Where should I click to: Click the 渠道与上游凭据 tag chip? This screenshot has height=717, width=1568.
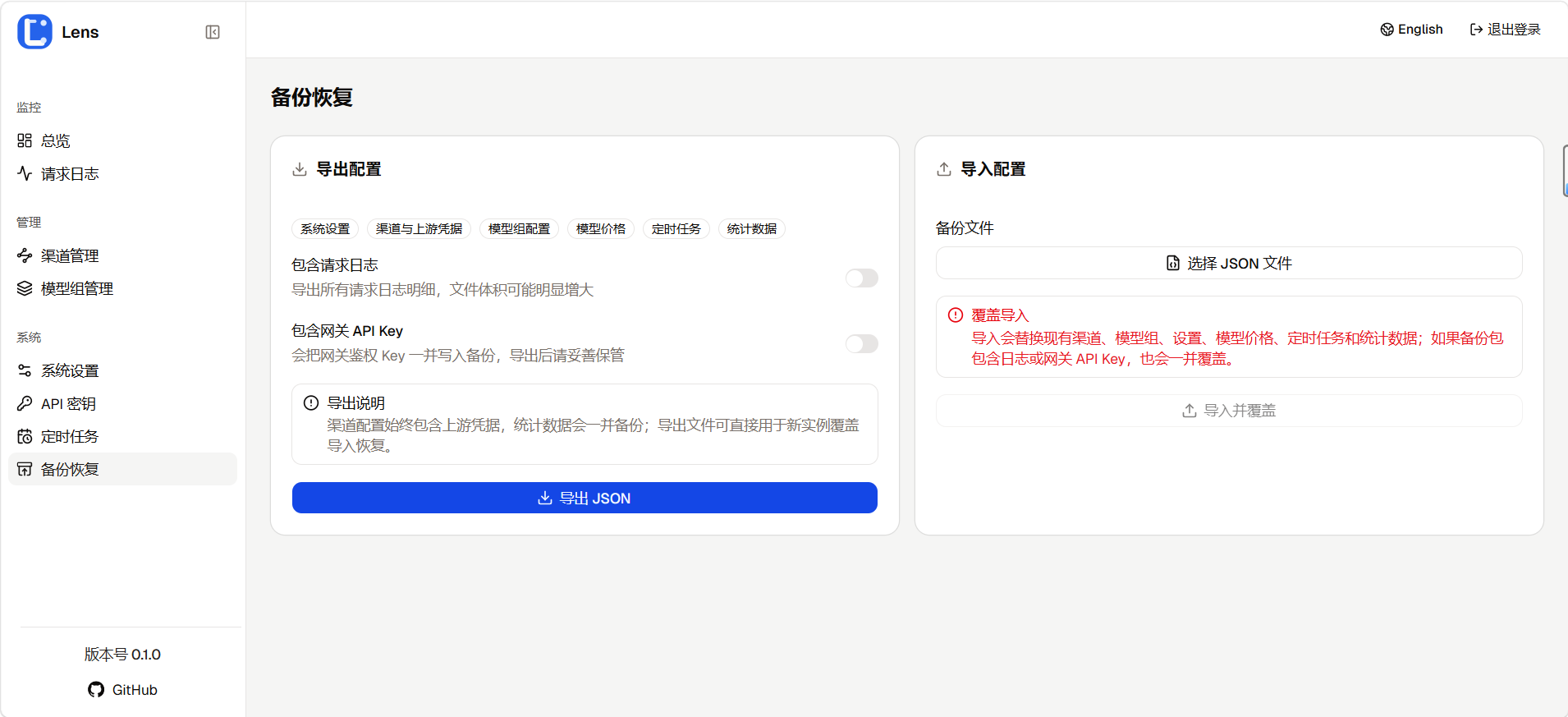pyautogui.click(x=419, y=229)
